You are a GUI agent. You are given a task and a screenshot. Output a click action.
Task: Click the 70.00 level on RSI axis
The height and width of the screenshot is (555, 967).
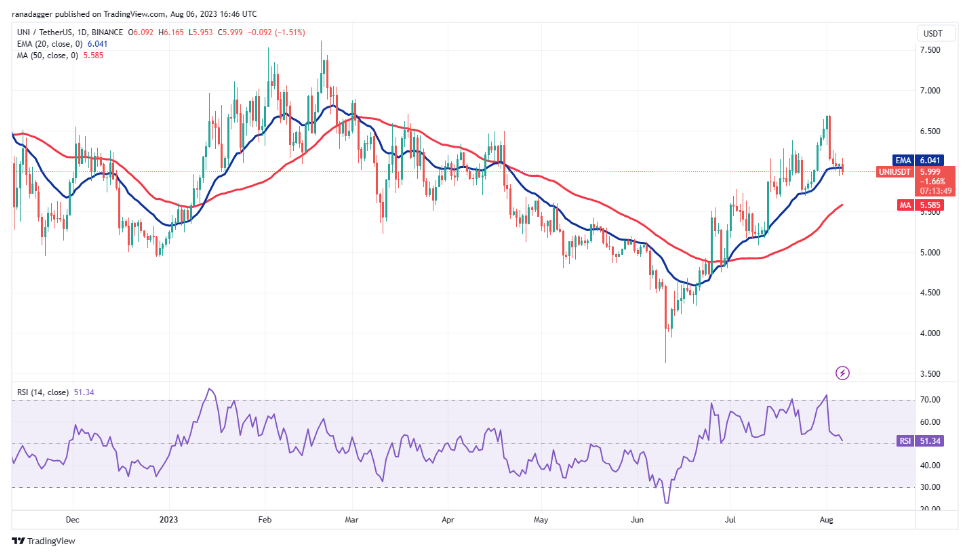[x=930, y=400]
